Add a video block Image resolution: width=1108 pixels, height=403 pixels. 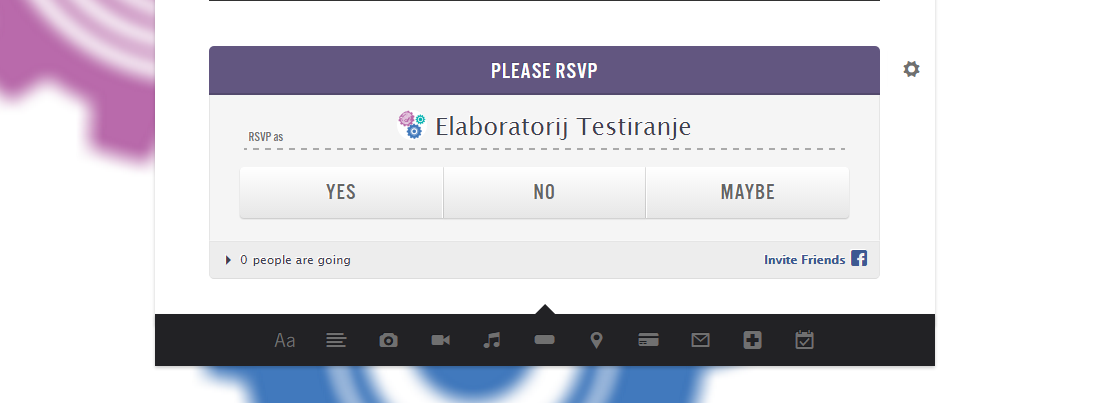pos(441,341)
